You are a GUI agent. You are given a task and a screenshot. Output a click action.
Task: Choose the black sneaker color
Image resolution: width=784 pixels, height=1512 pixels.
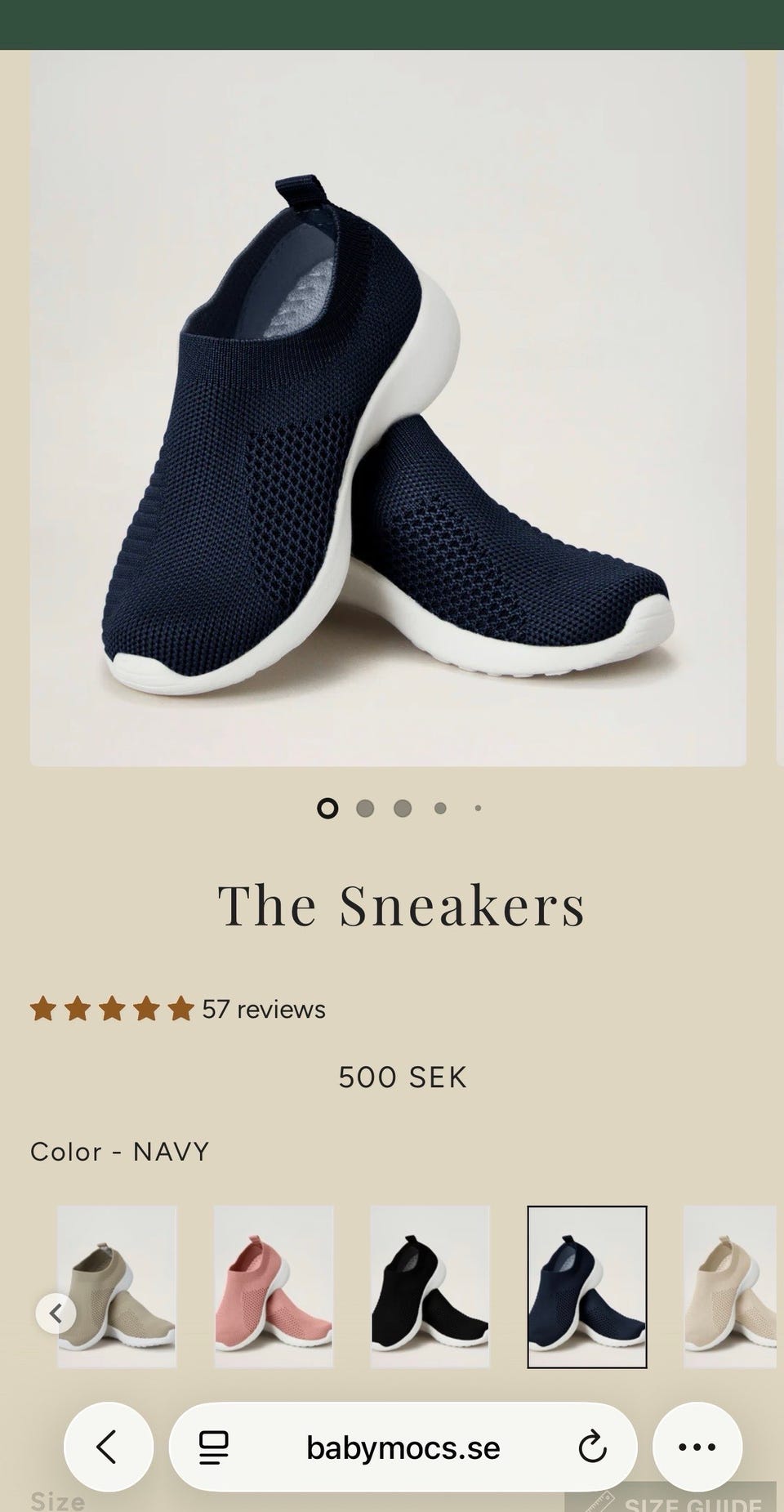coord(430,1287)
